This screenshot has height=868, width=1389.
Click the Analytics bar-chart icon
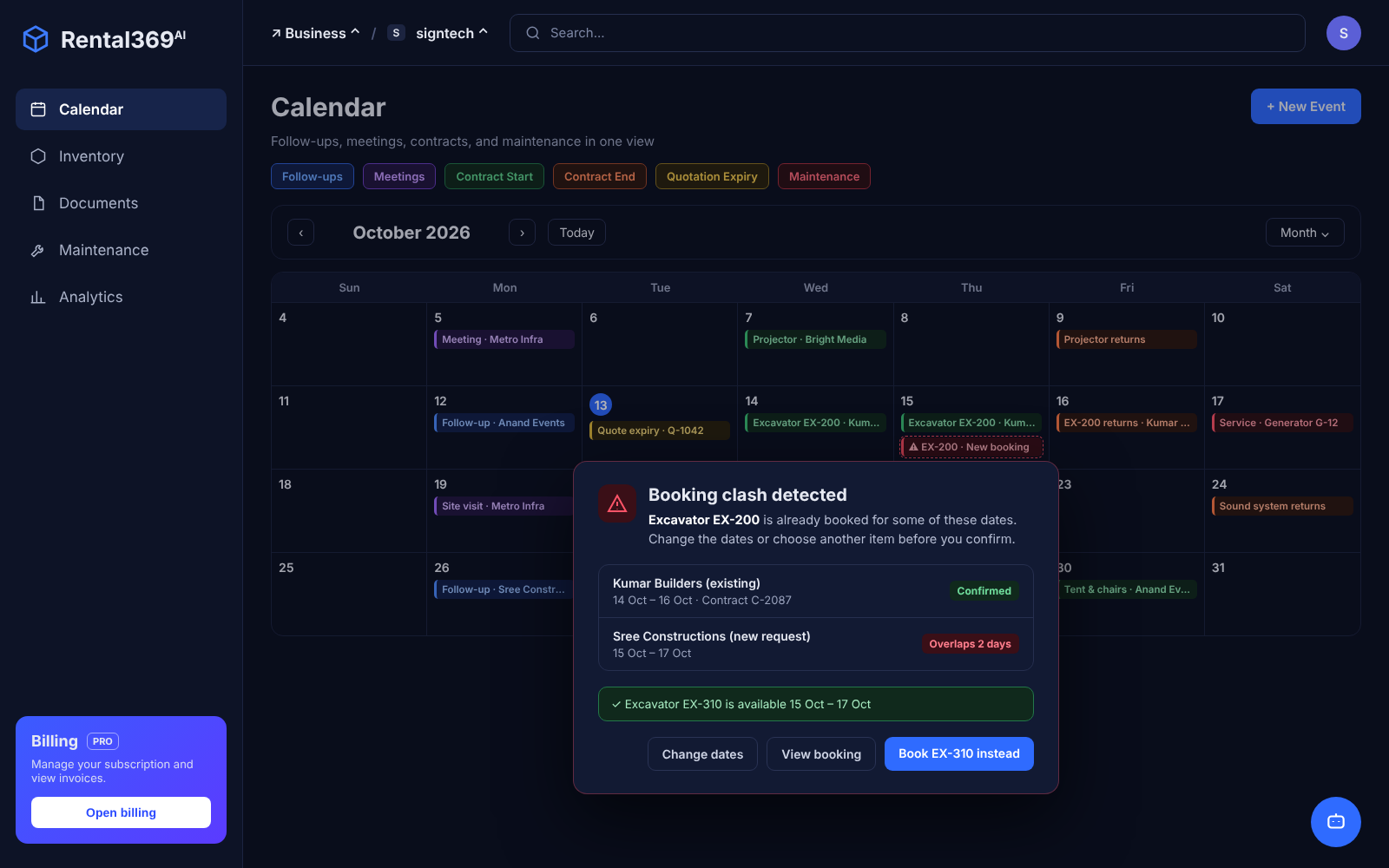pyautogui.click(x=38, y=297)
